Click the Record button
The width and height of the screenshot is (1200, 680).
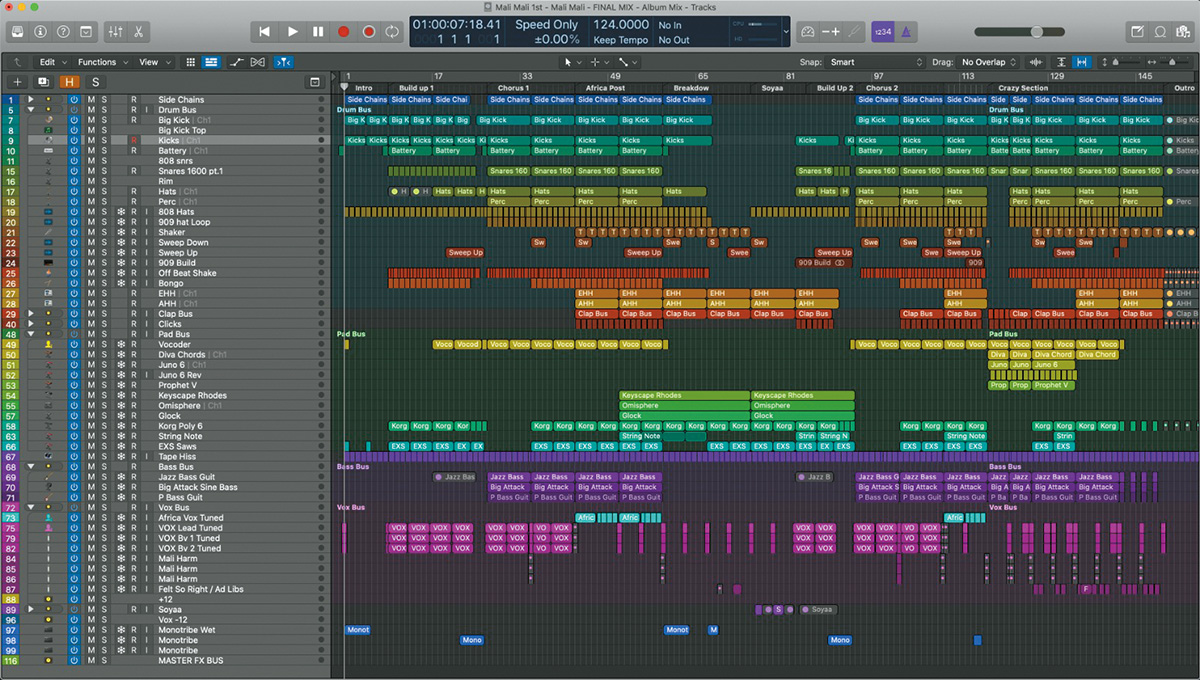coord(343,32)
